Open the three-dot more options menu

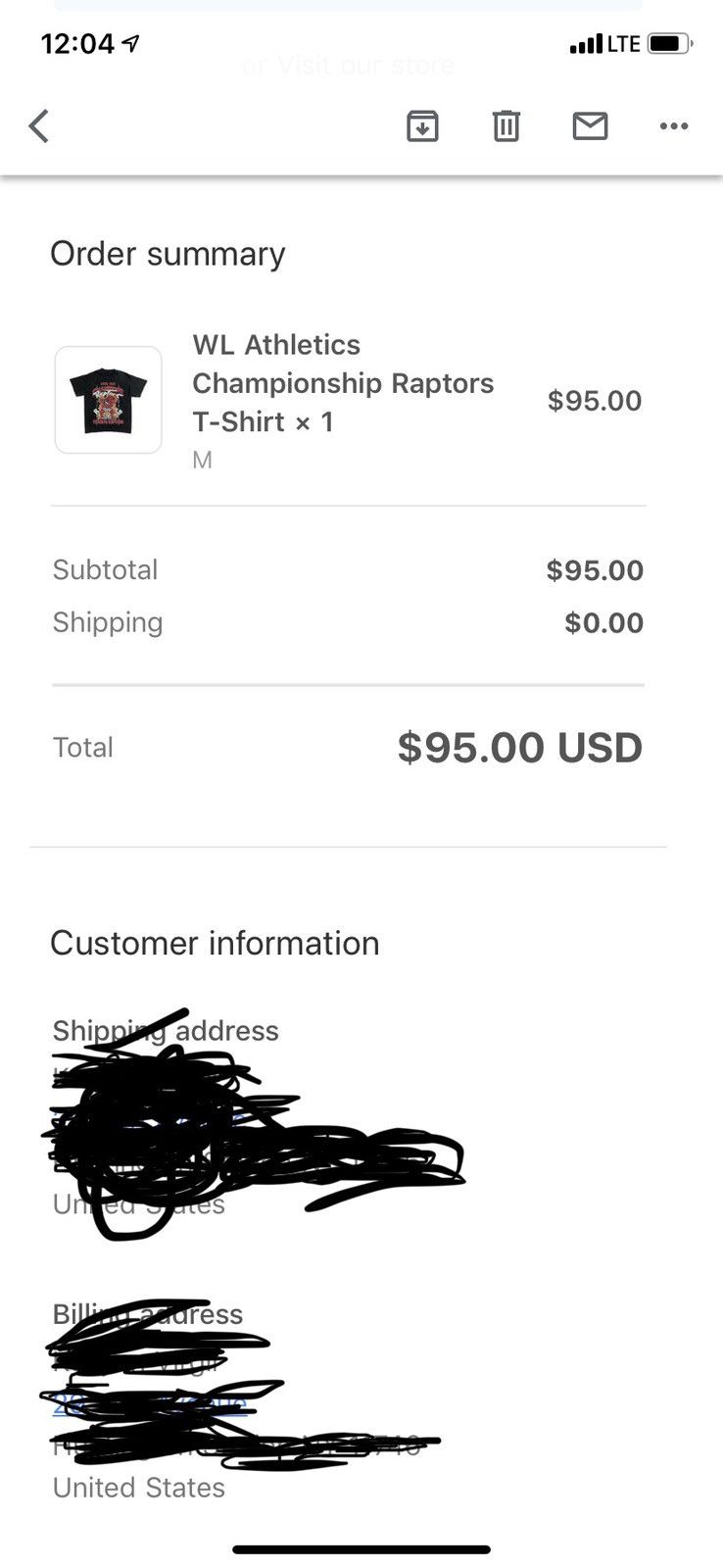pyautogui.click(x=674, y=126)
